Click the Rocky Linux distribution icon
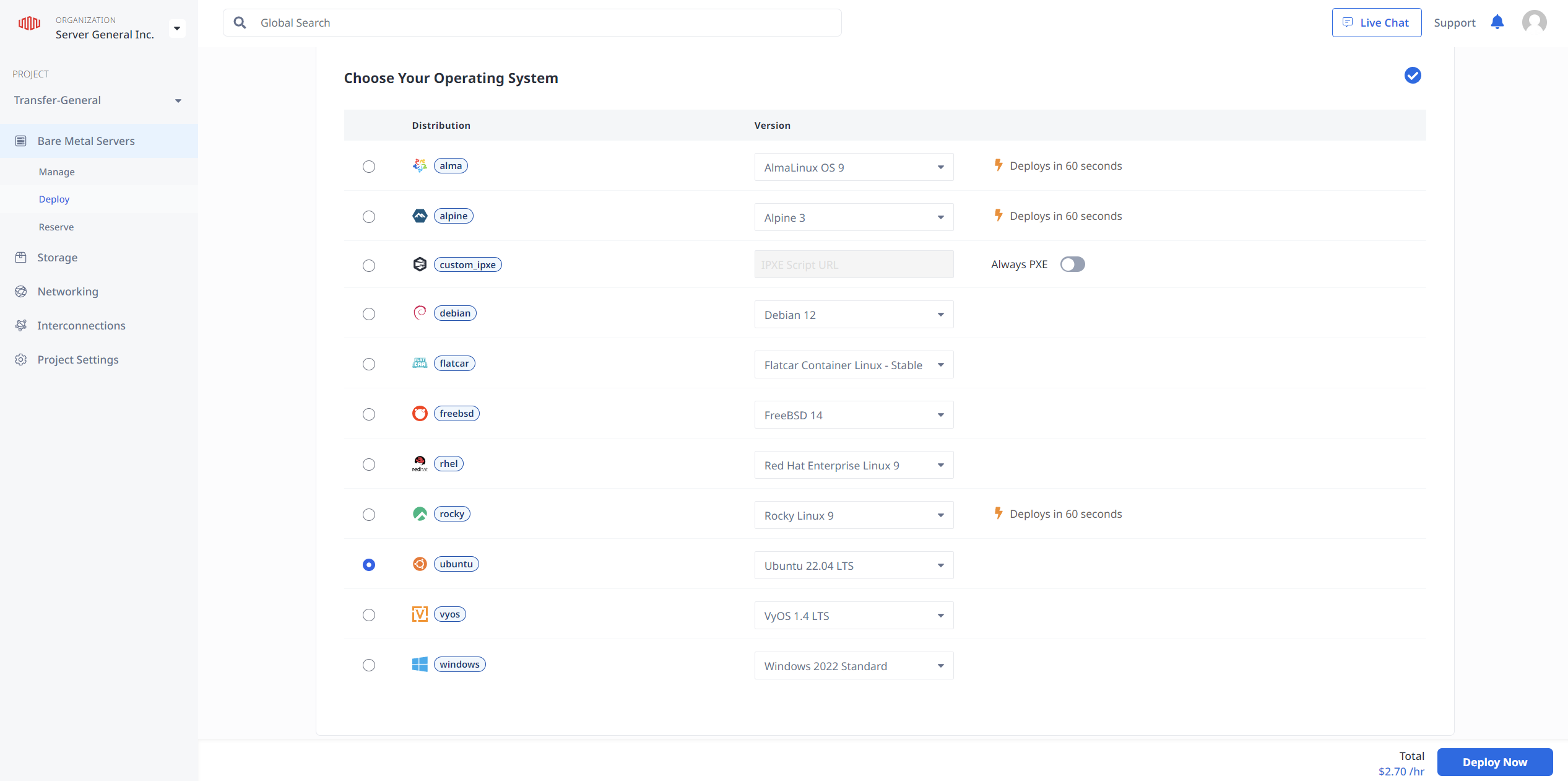This screenshot has width=1568, height=781. point(419,513)
